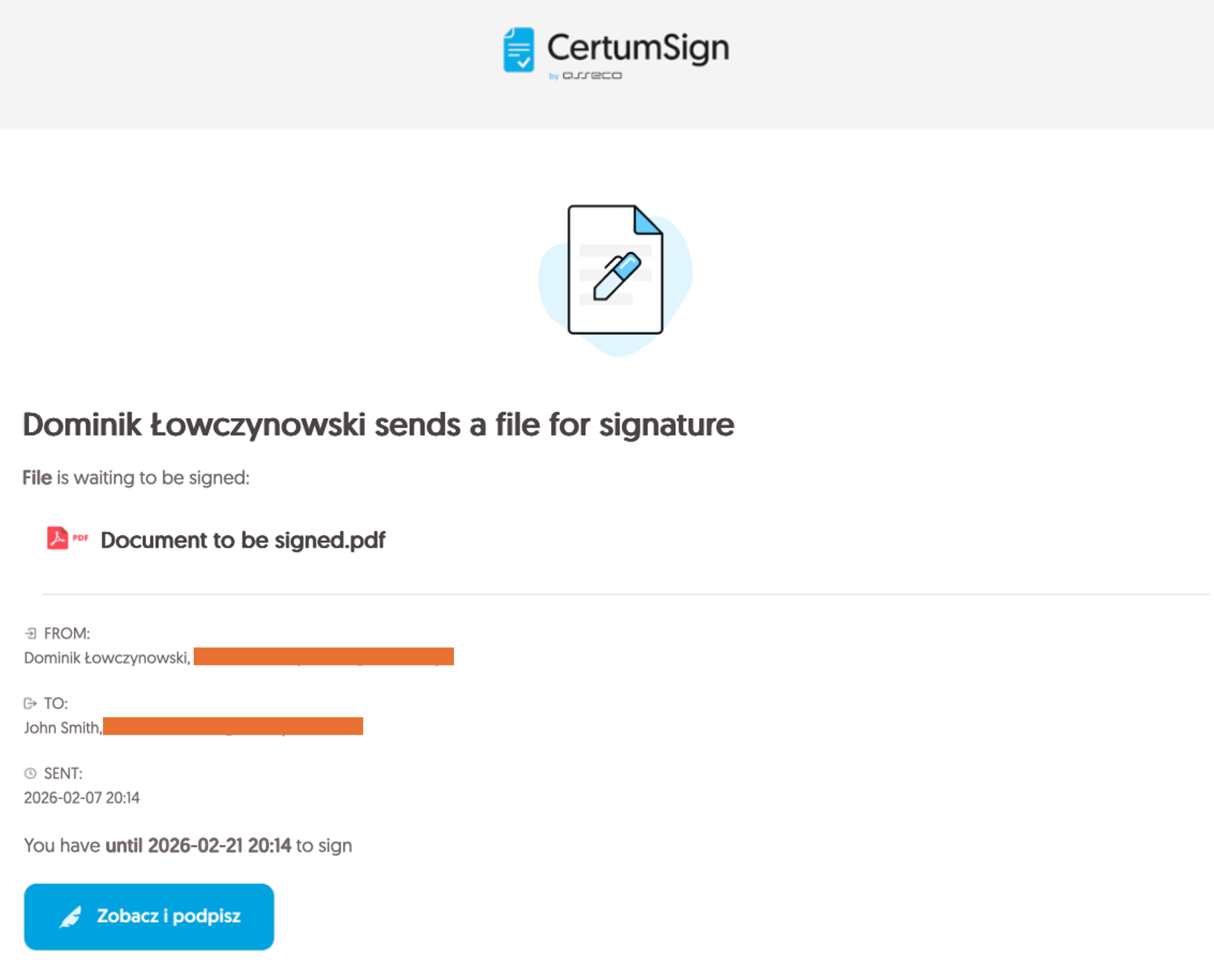Click the 'SENT:' label
This screenshot has width=1214, height=980.
pos(63,774)
